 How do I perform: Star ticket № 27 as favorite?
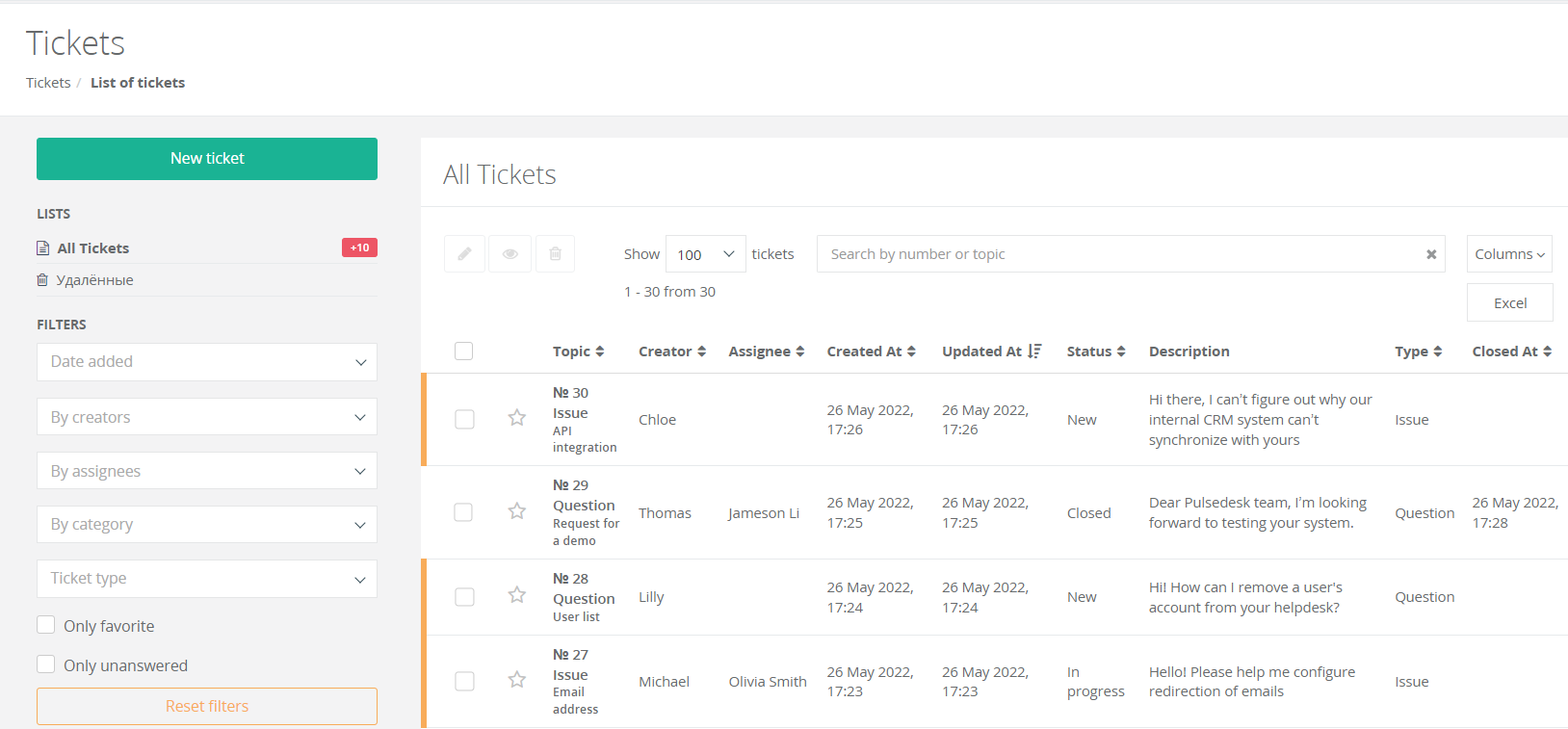point(517,680)
